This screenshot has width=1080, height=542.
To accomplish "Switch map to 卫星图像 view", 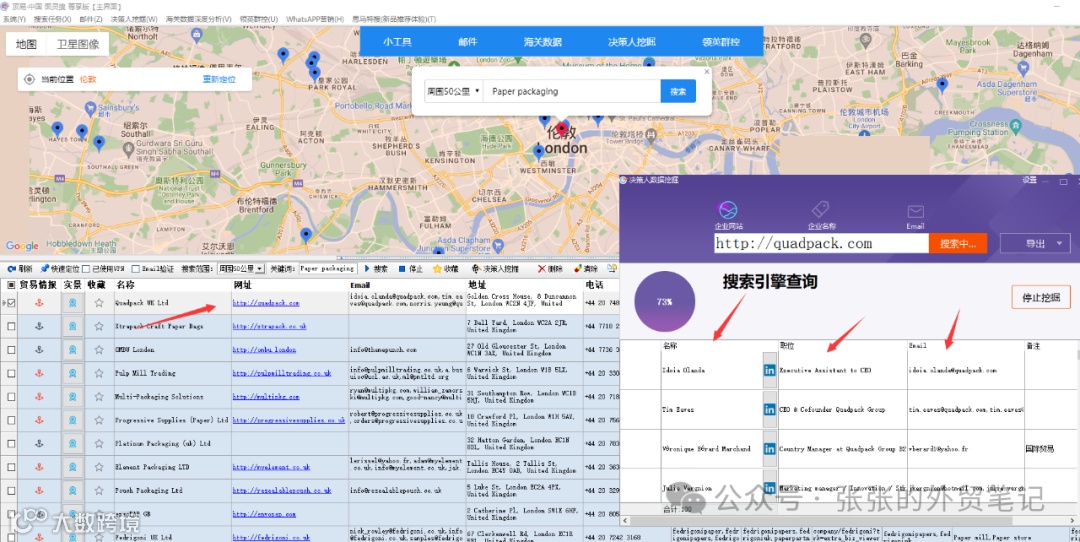I will click(78, 44).
